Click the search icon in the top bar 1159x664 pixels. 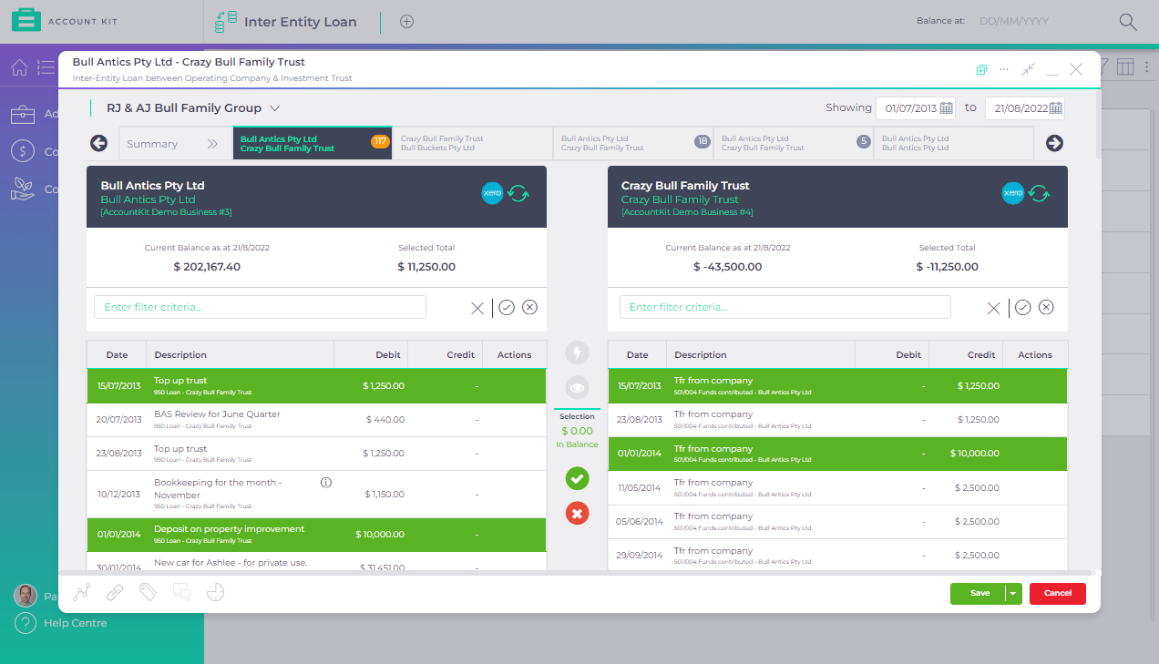click(x=1128, y=21)
